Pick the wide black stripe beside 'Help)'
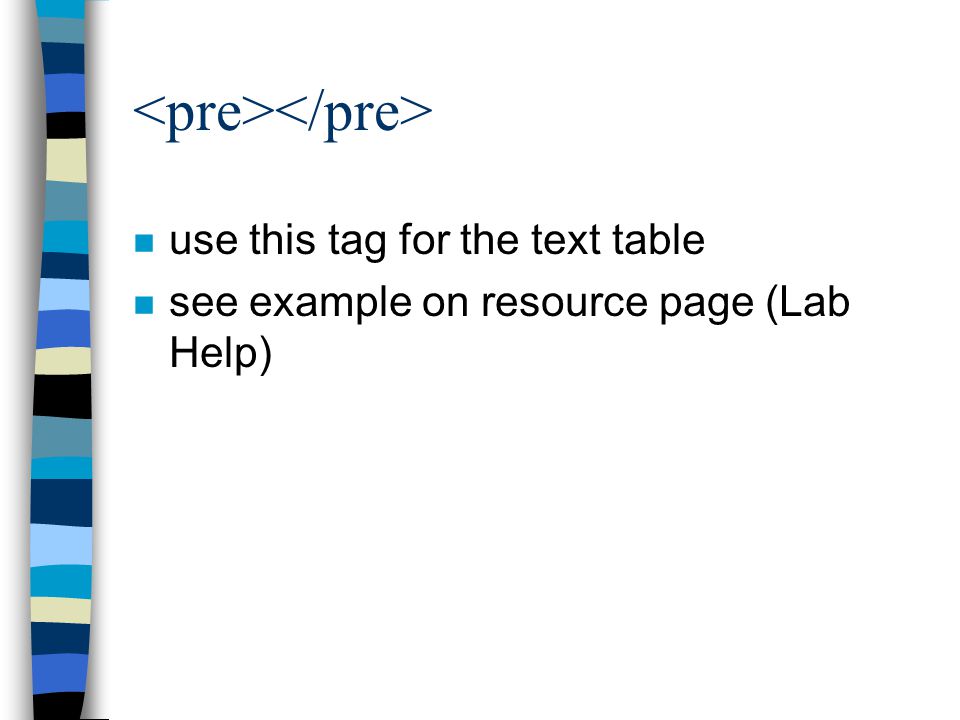Viewport: 960px width, 720px height. pyautogui.click(x=62, y=396)
